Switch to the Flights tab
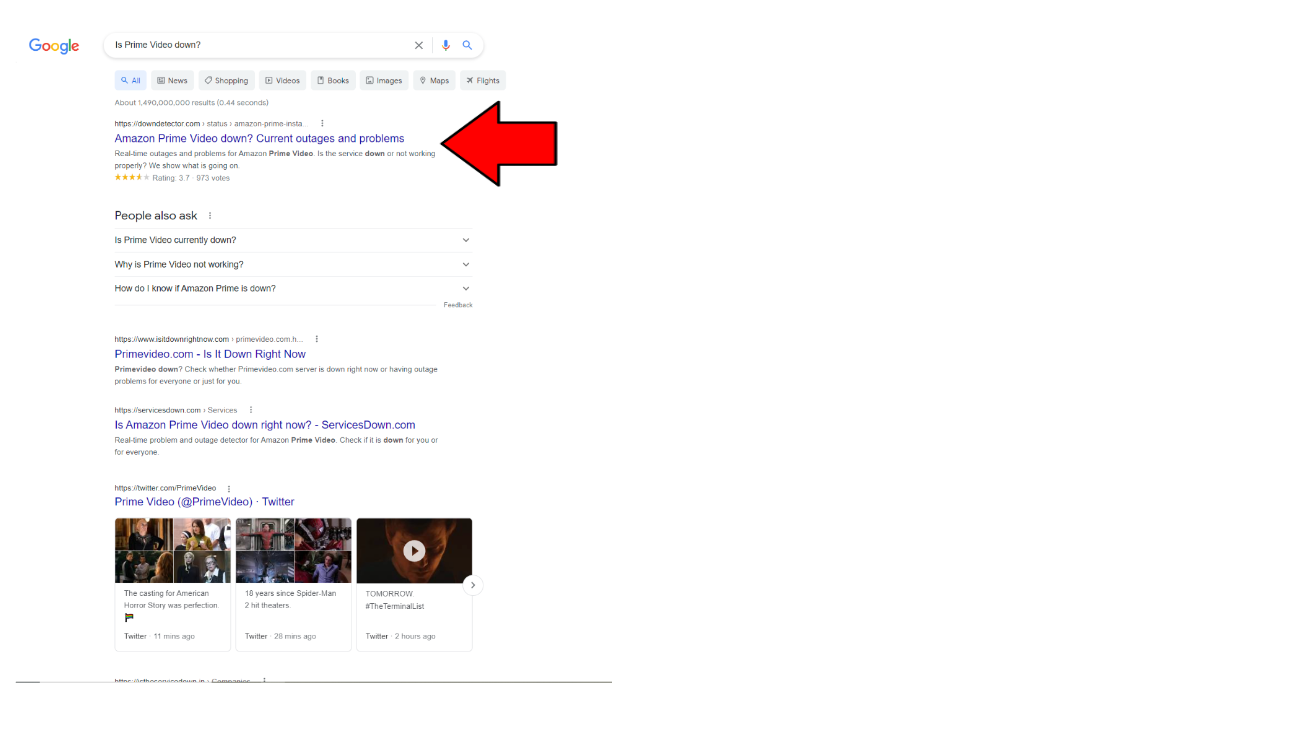Screen dimensions: 1300x729 [x=483, y=81]
